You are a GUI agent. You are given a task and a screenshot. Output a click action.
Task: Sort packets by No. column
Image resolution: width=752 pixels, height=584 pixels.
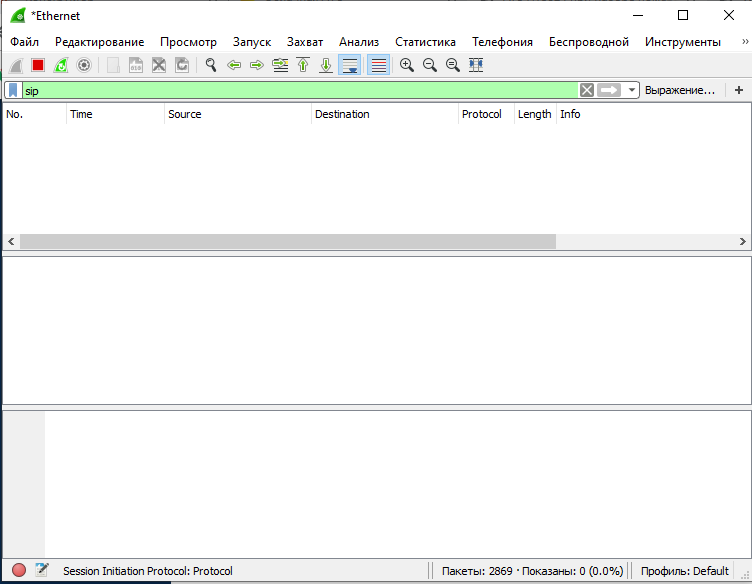35,114
